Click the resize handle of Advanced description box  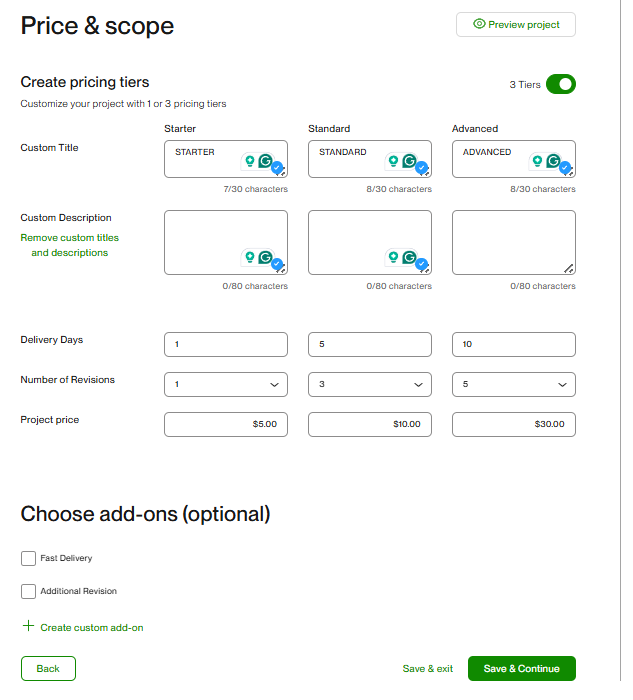click(x=568, y=268)
